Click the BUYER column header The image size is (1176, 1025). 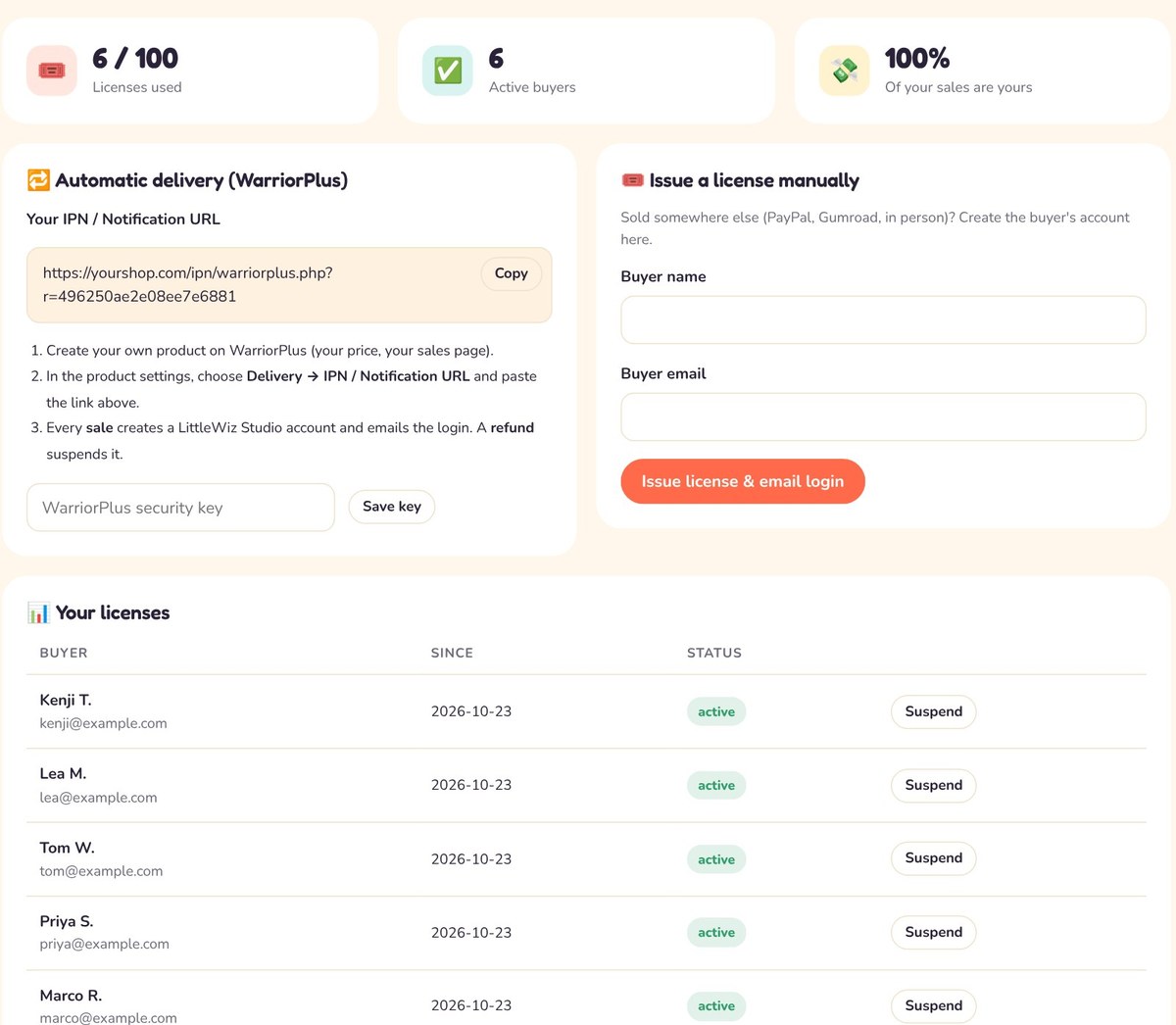click(x=64, y=653)
